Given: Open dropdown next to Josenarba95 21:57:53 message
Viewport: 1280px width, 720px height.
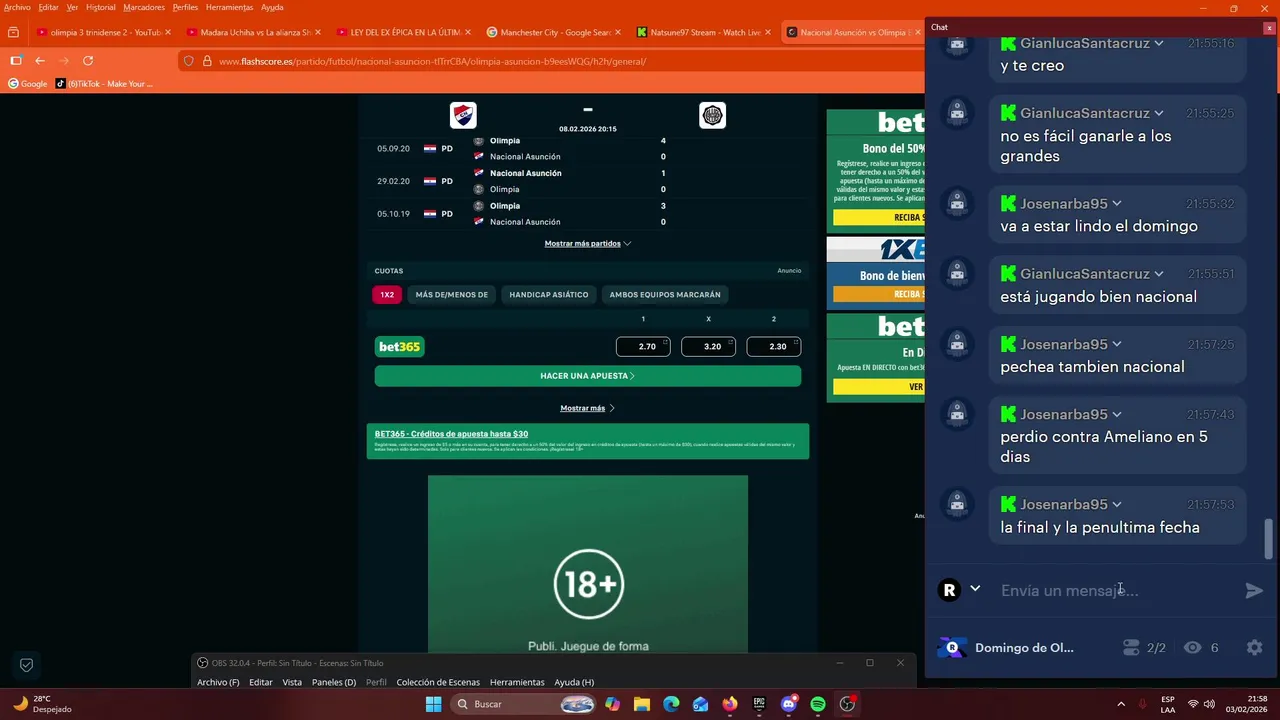Looking at the screenshot, I should pyautogui.click(x=1117, y=504).
